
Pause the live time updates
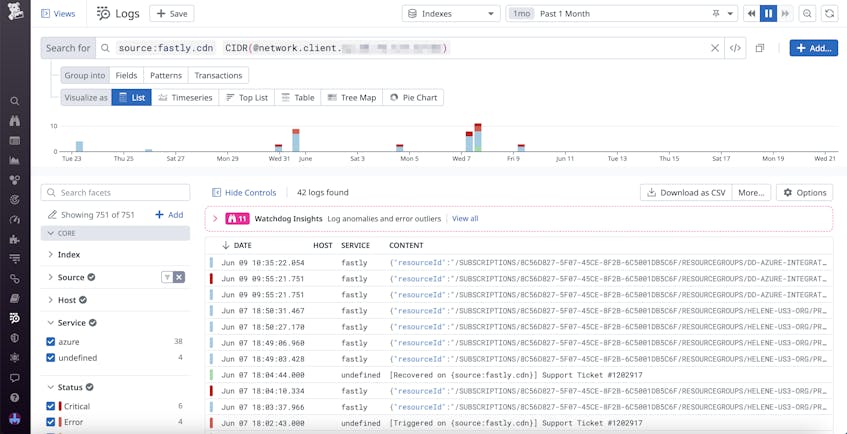tap(768, 14)
